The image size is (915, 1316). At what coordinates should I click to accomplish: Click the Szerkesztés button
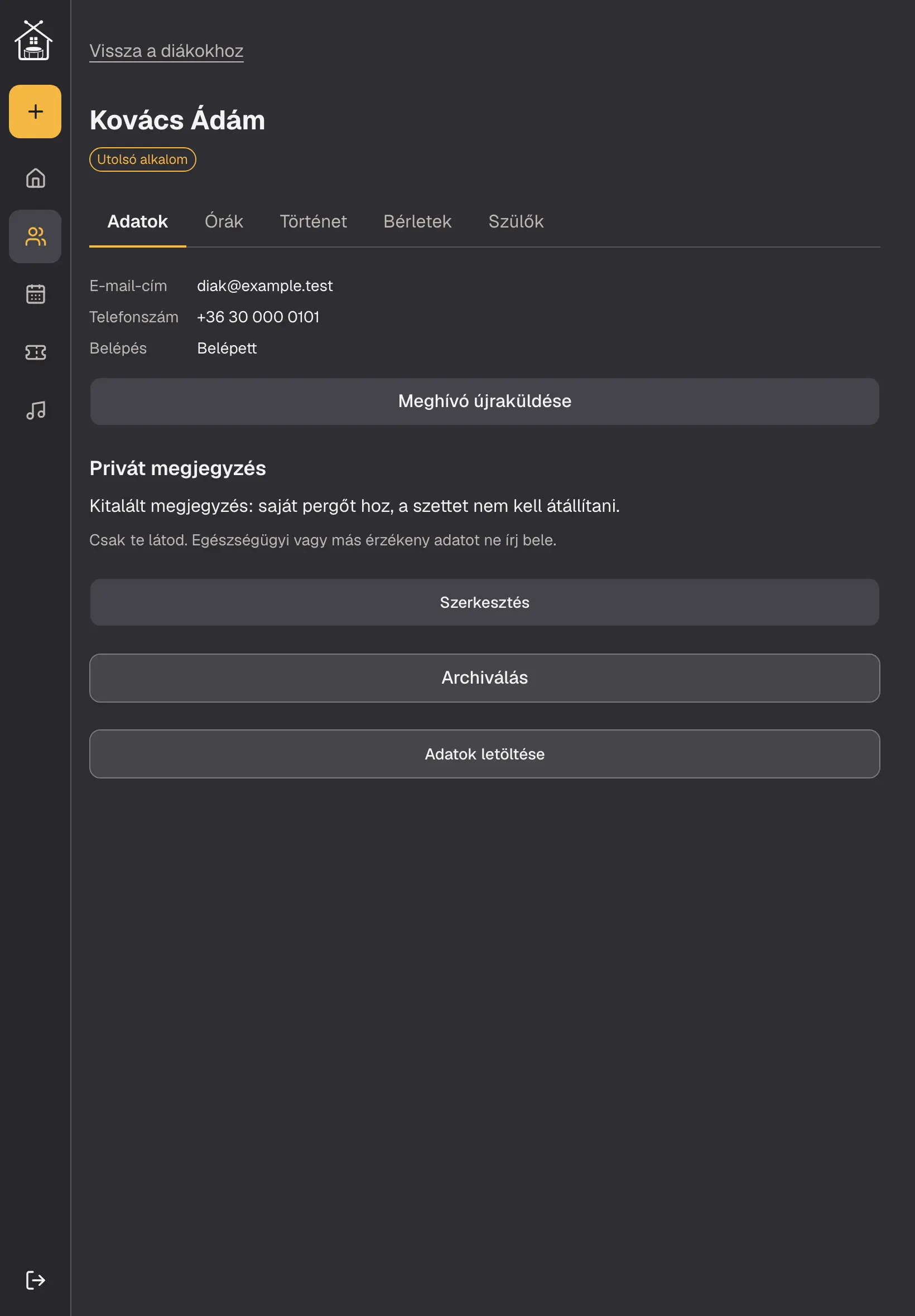(x=484, y=602)
